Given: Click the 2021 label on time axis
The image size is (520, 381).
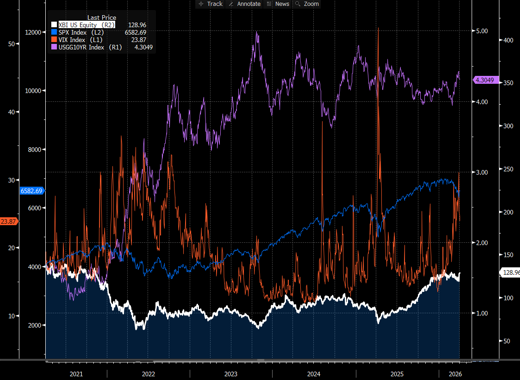Looking at the screenshot, I should [76, 374].
